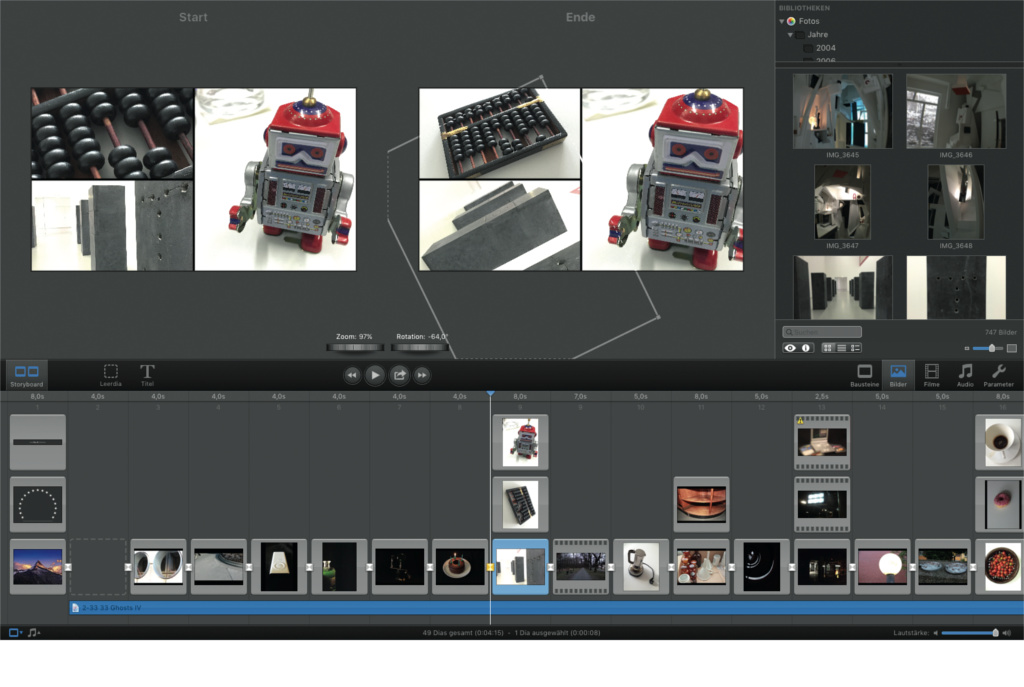Switch to the Audio tab
The image size is (1024, 687).
pos(965,374)
